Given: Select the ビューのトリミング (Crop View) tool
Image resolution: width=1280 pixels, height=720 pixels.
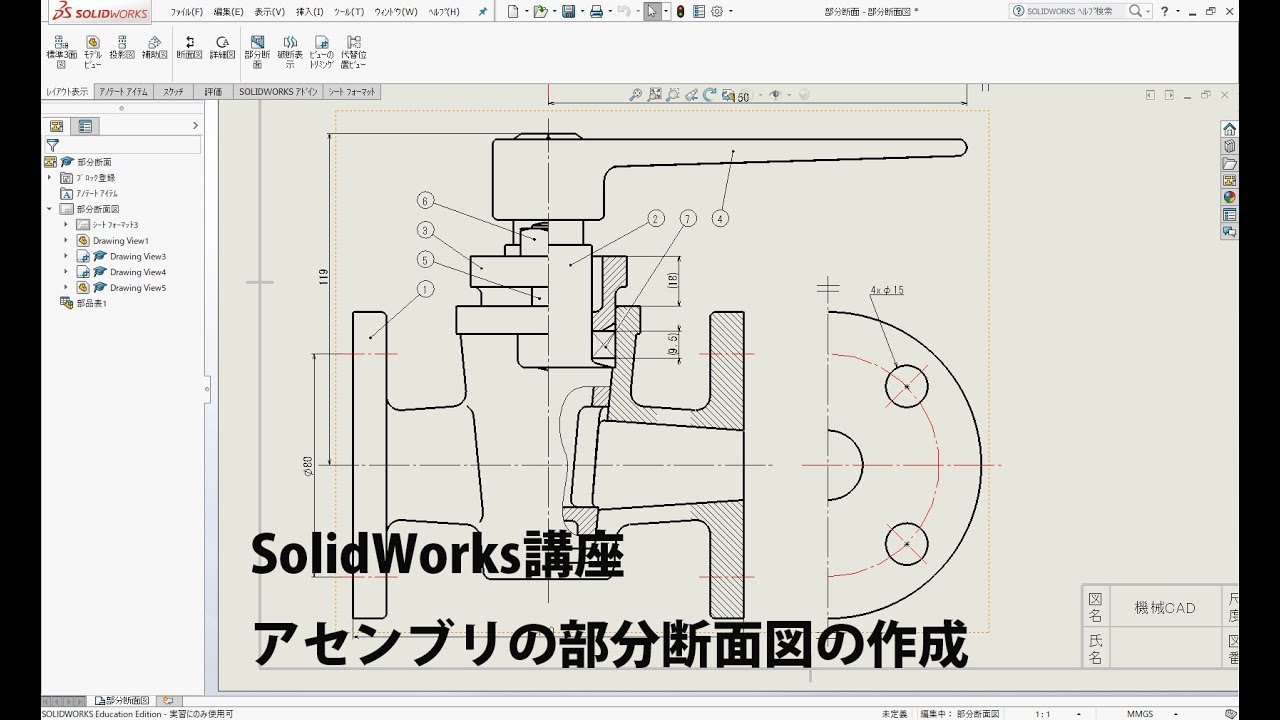Looking at the screenshot, I should tap(321, 52).
